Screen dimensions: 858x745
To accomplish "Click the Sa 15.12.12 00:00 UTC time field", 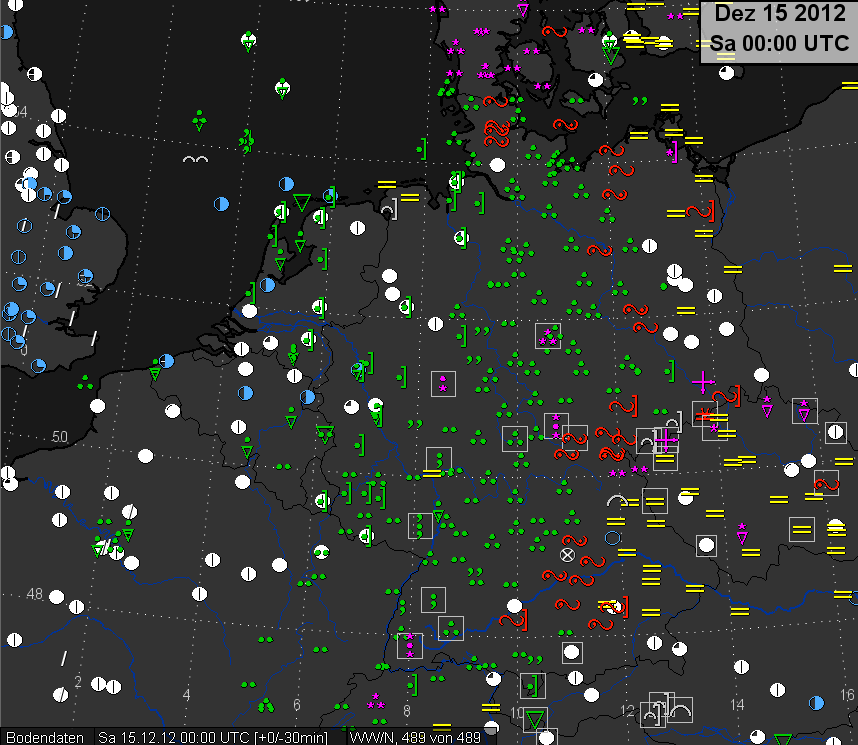I will point(220,737).
